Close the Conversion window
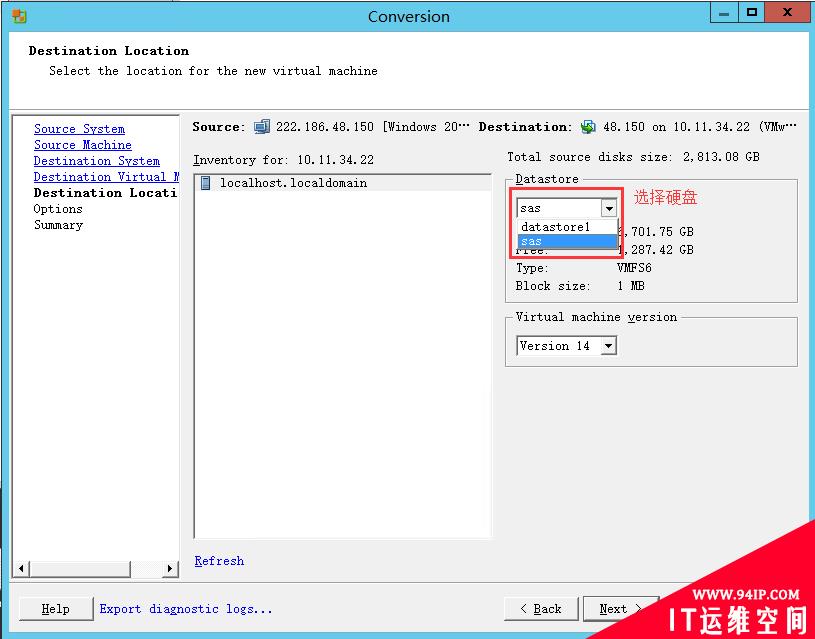Screen dimensions: 815x639 787,13
